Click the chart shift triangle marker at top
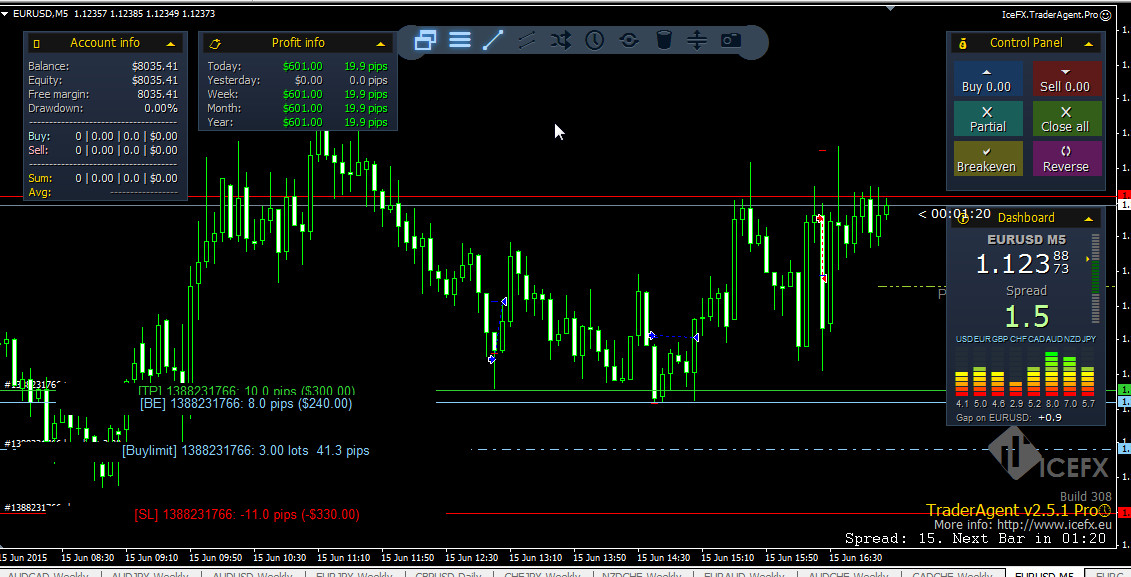 (891, 9)
